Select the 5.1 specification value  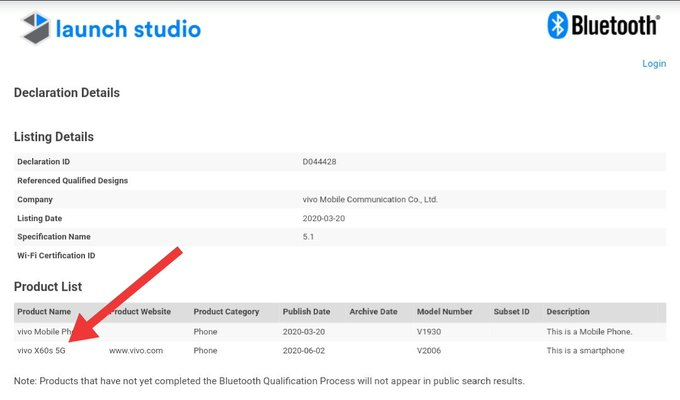click(308, 237)
